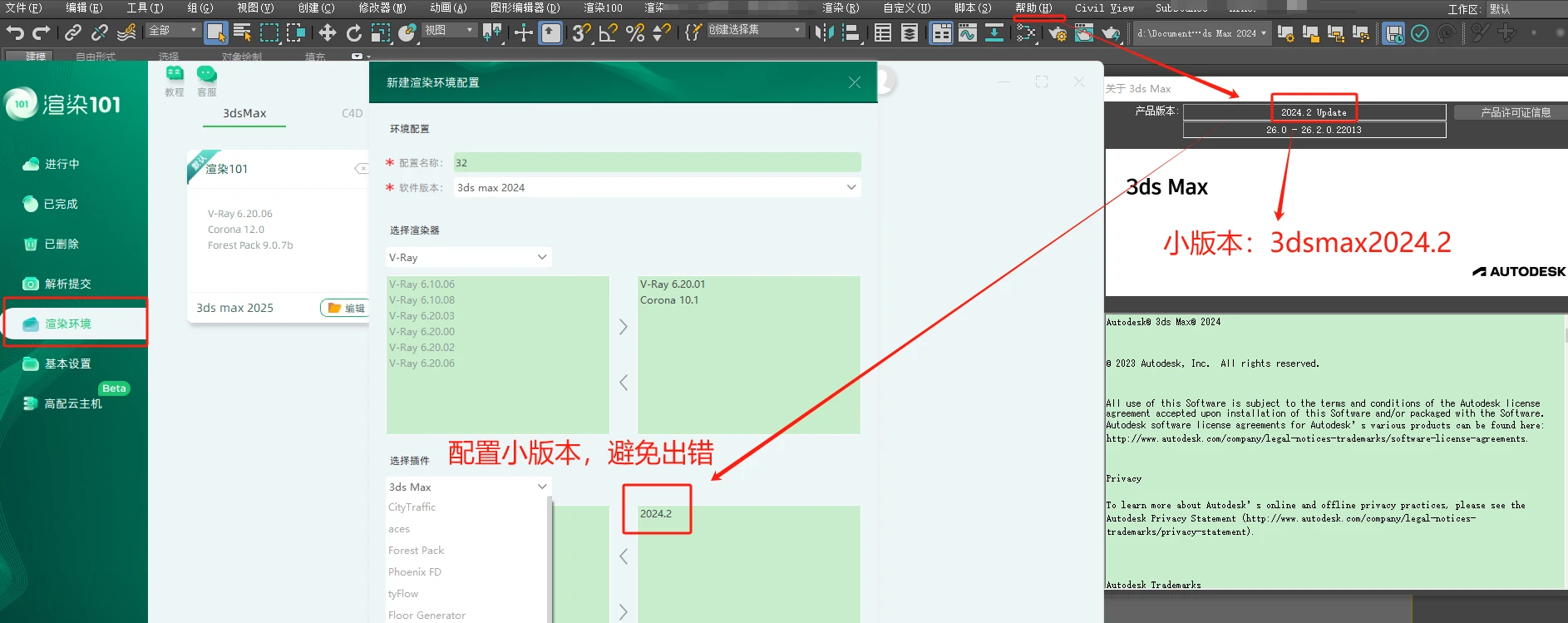Toggle the Ribbon display

click(941, 33)
